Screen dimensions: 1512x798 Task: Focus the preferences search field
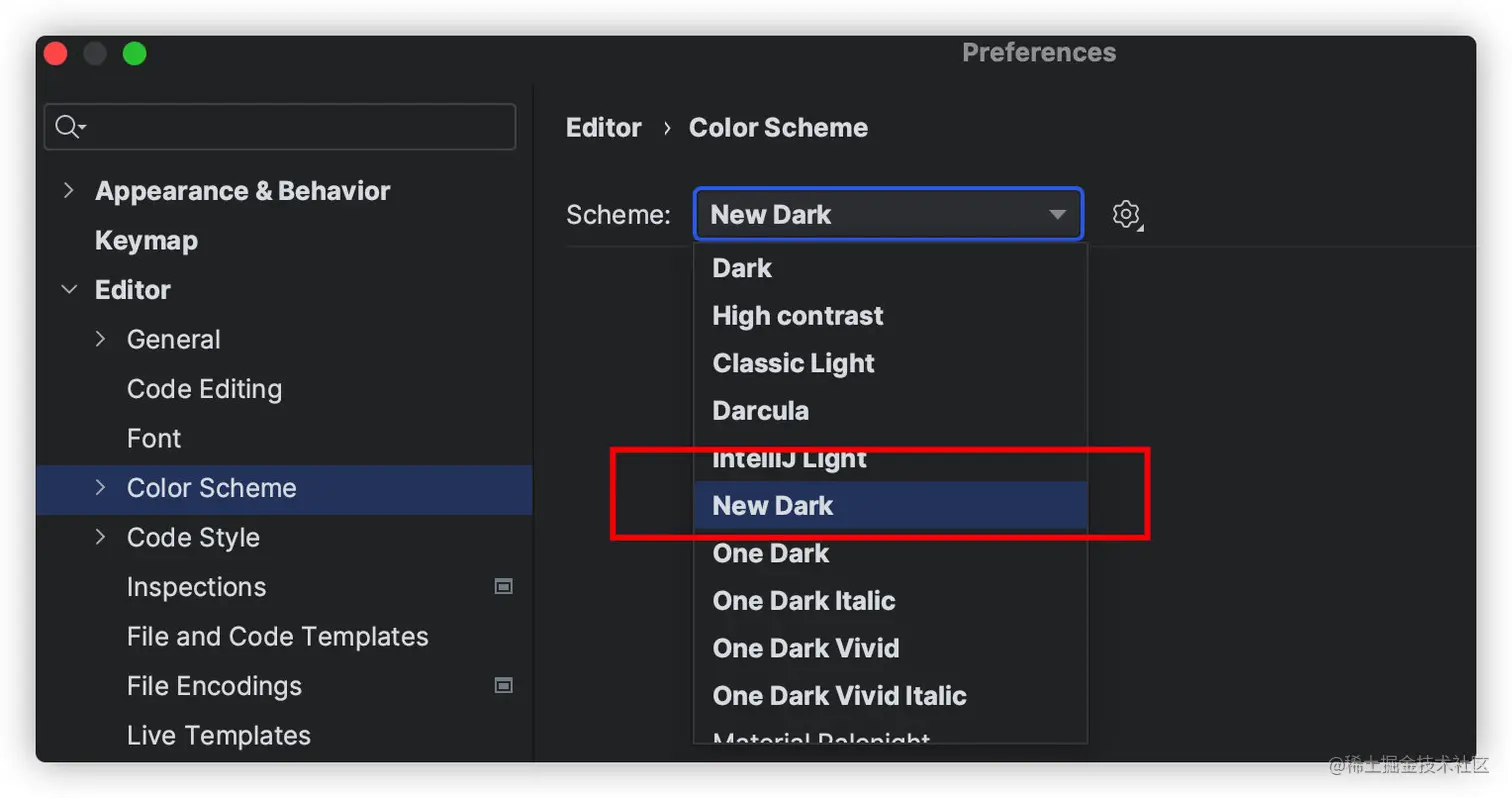coord(280,127)
